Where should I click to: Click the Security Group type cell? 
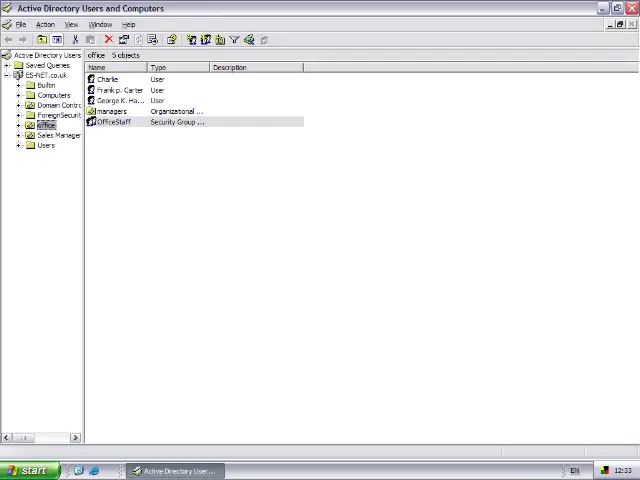tap(178, 122)
